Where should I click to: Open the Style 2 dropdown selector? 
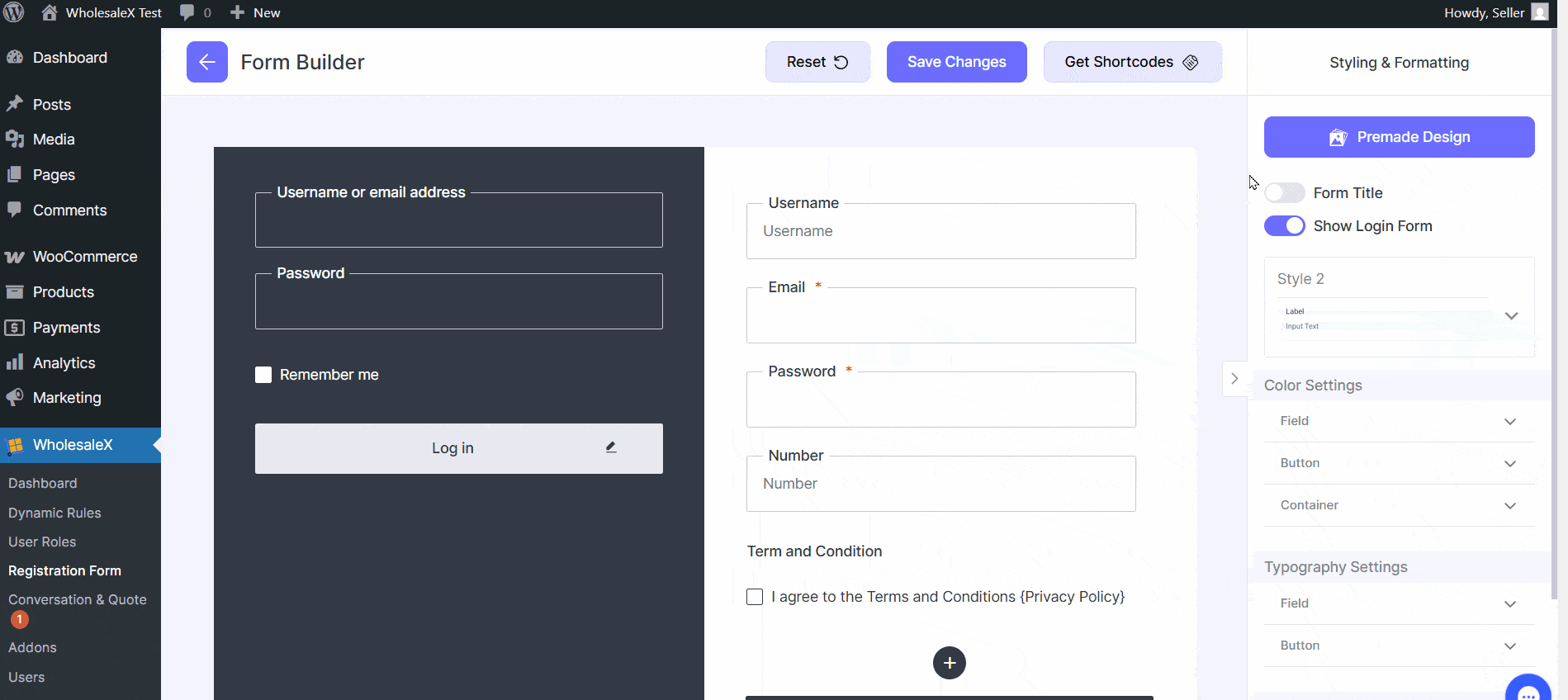pos(1510,316)
